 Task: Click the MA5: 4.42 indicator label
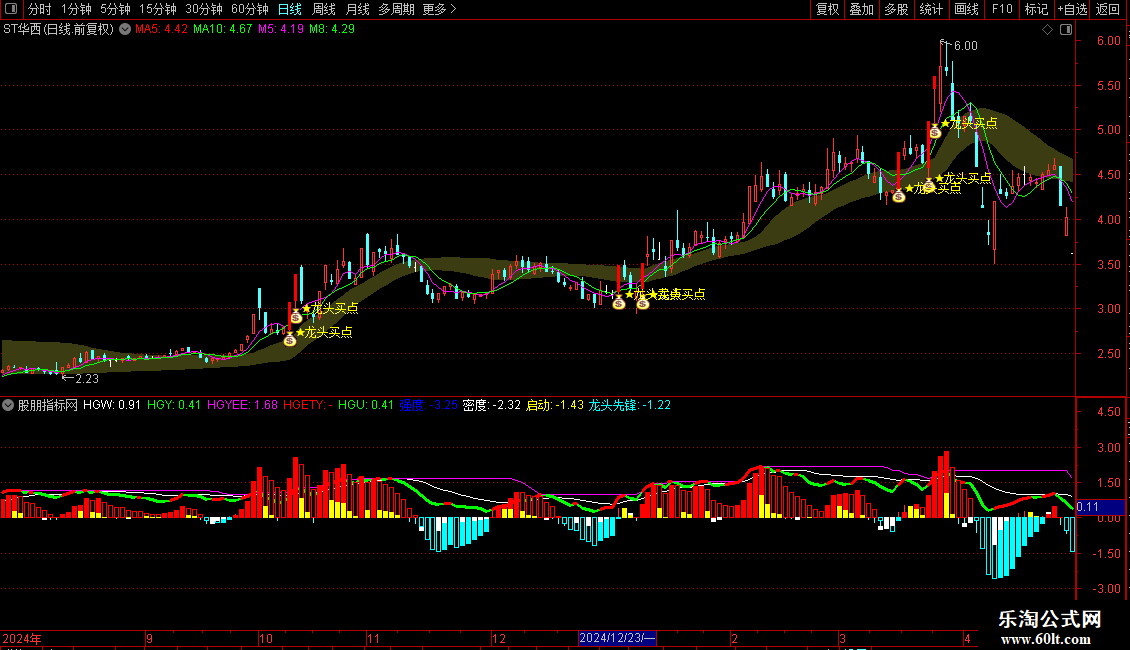tap(161, 30)
